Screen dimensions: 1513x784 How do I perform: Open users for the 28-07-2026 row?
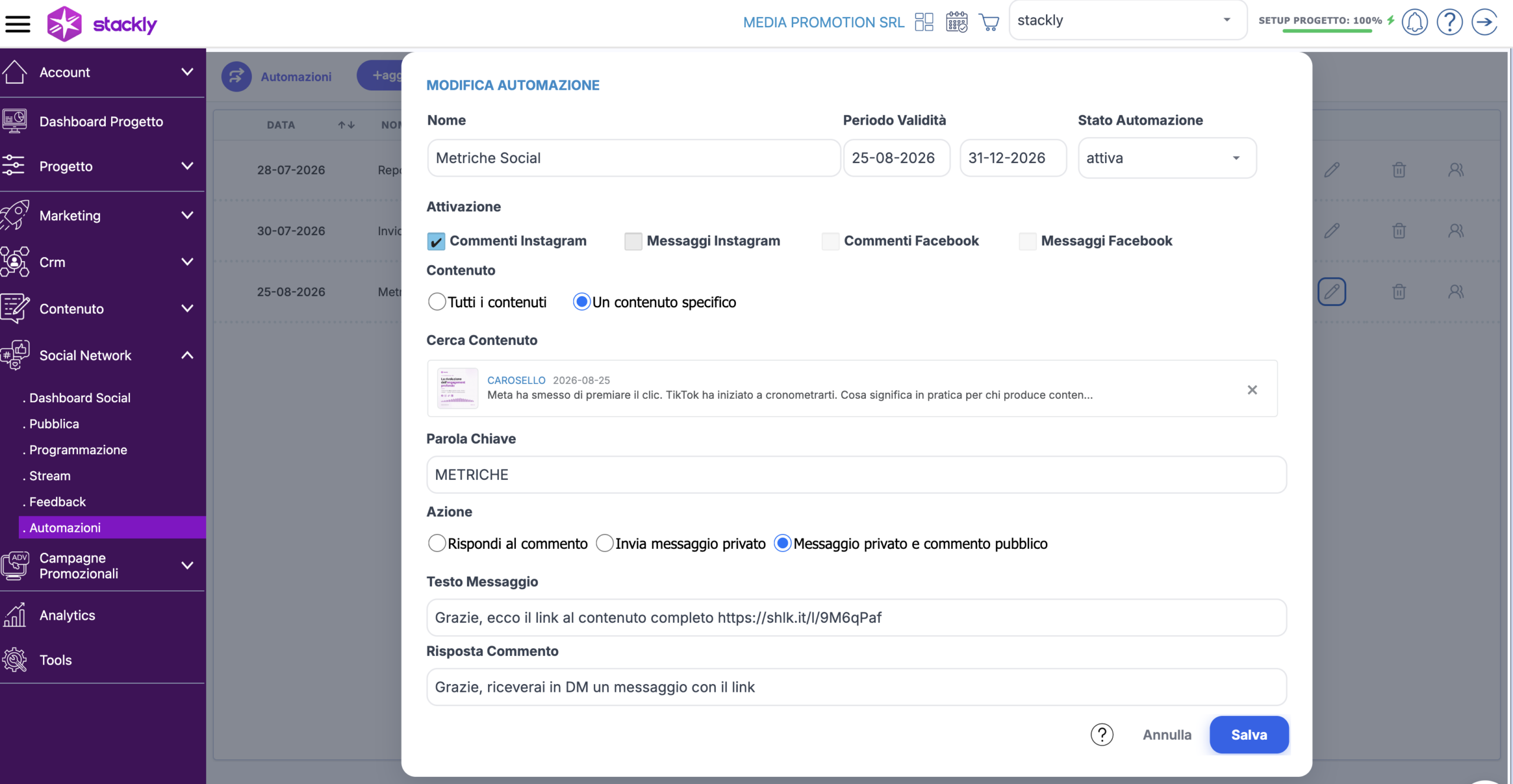click(x=1456, y=170)
